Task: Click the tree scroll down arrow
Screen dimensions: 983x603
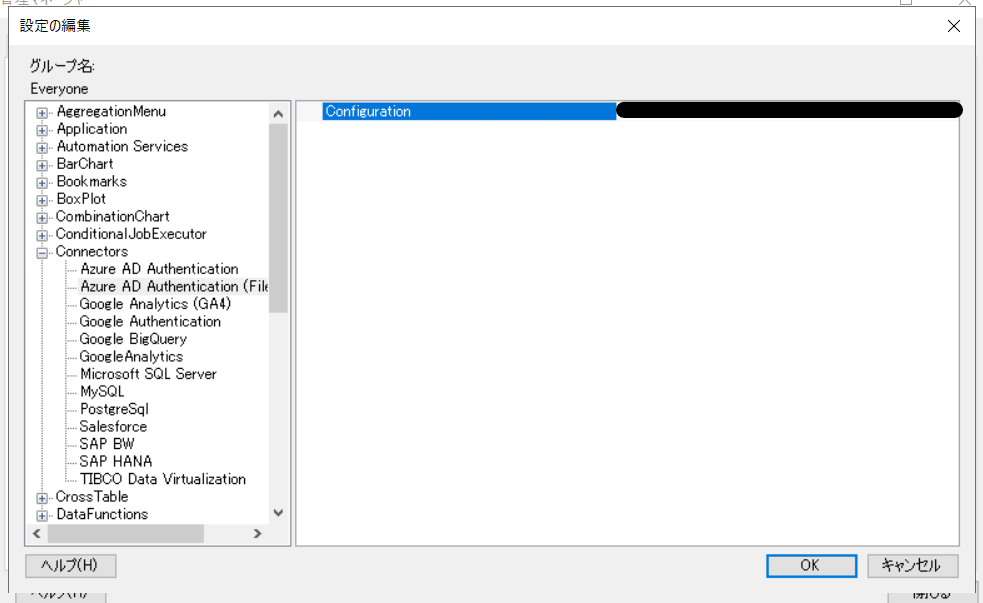Action: pyautogui.click(x=278, y=513)
